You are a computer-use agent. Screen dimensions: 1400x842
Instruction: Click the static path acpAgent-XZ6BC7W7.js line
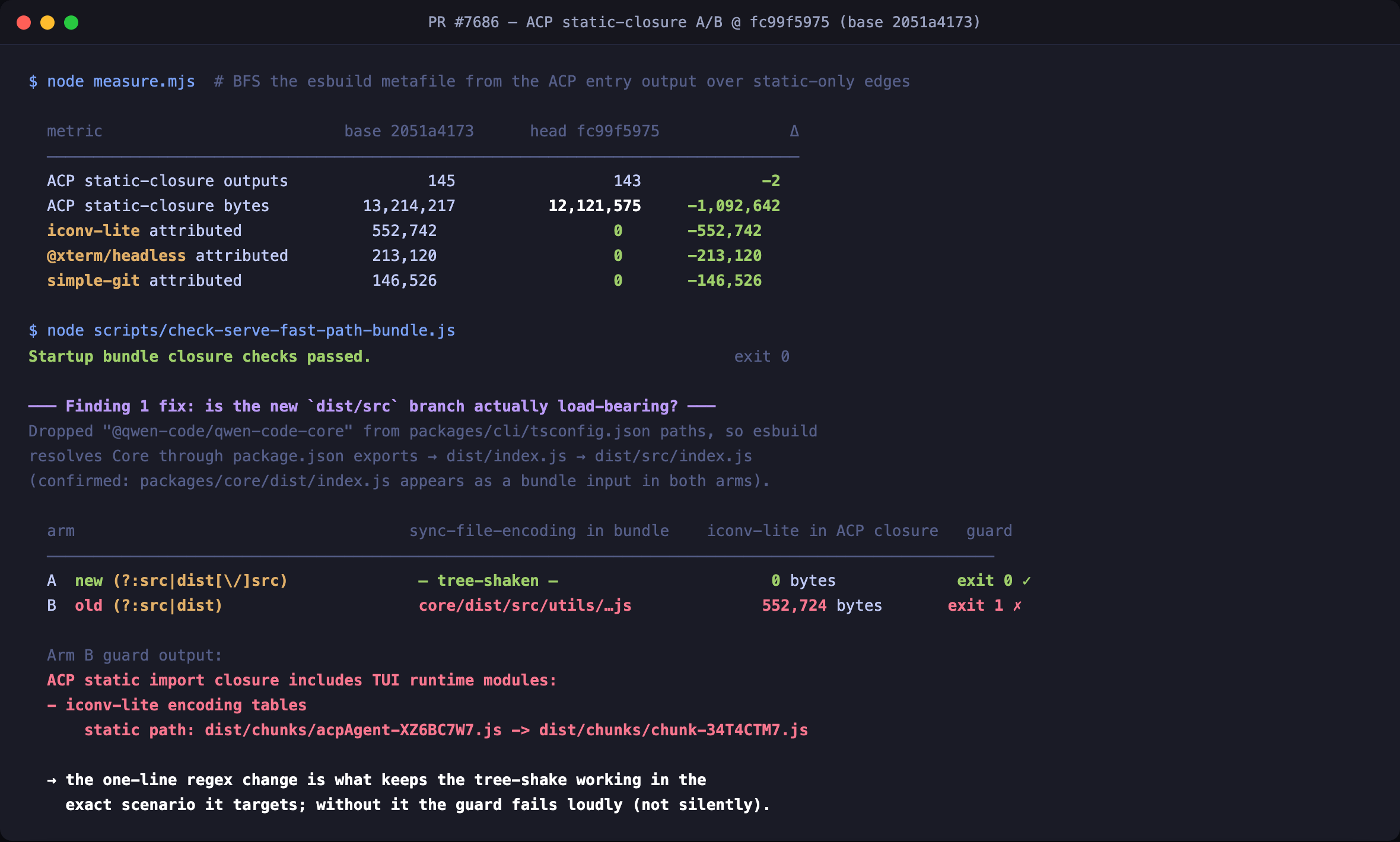click(446, 730)
